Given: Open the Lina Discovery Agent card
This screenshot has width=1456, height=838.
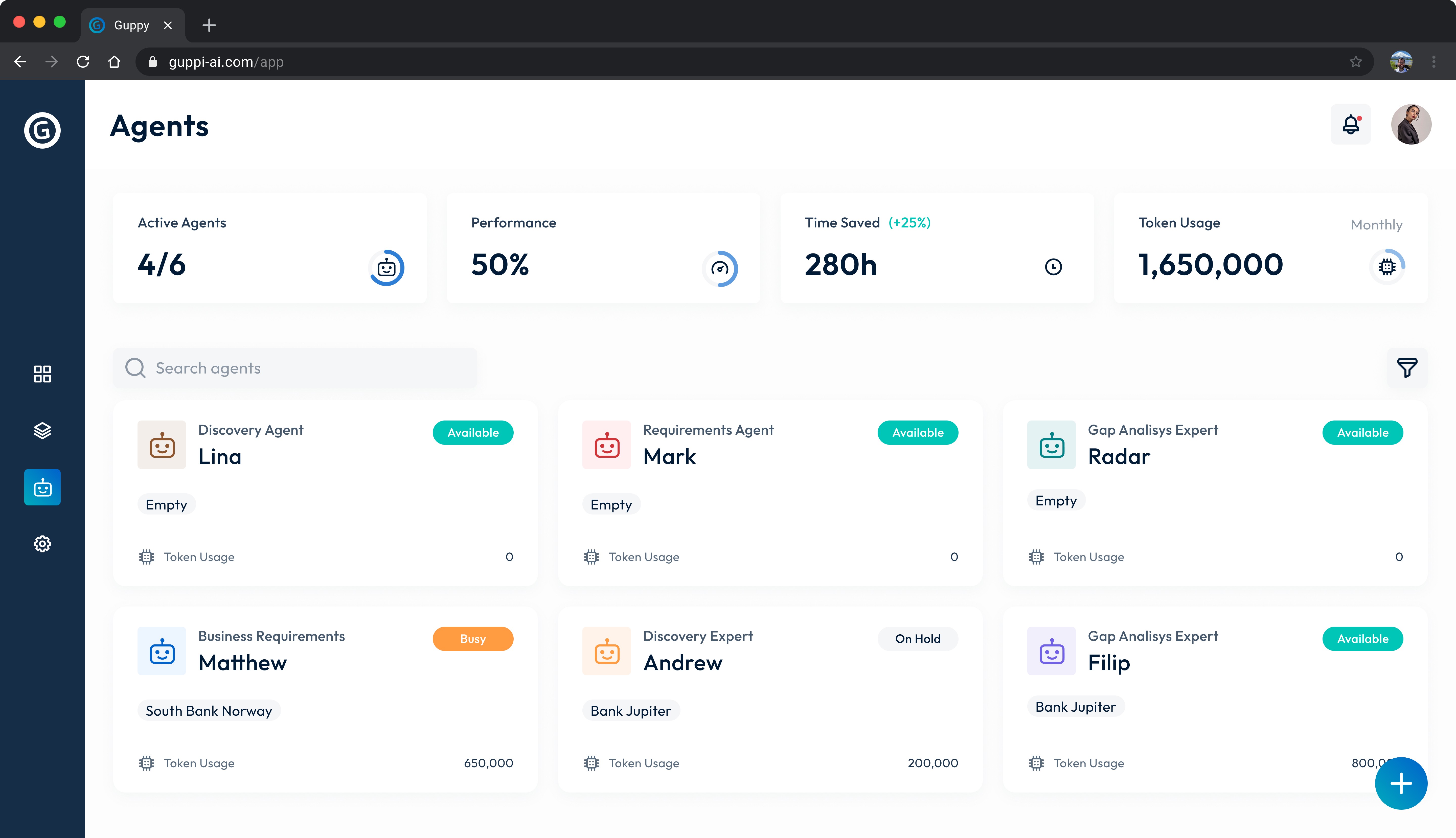Looking at the screenshot, I should [x=325, y=493].
